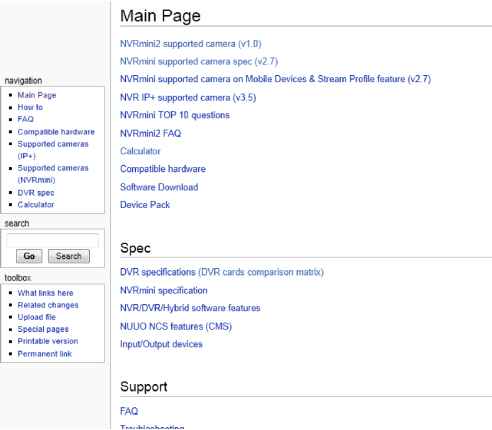
Task: Open What links here in toolbox
Action: point(45,293)
